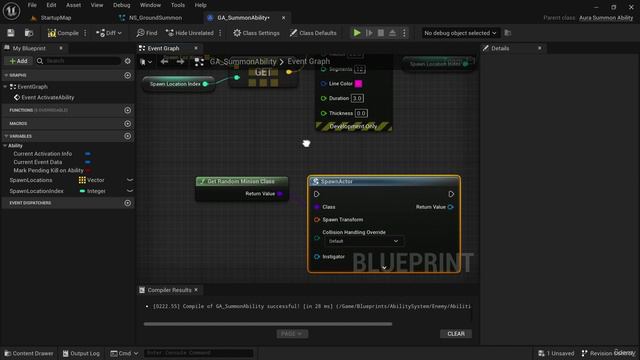Toggle Hide Unrelated nodes

pos(190,33)
